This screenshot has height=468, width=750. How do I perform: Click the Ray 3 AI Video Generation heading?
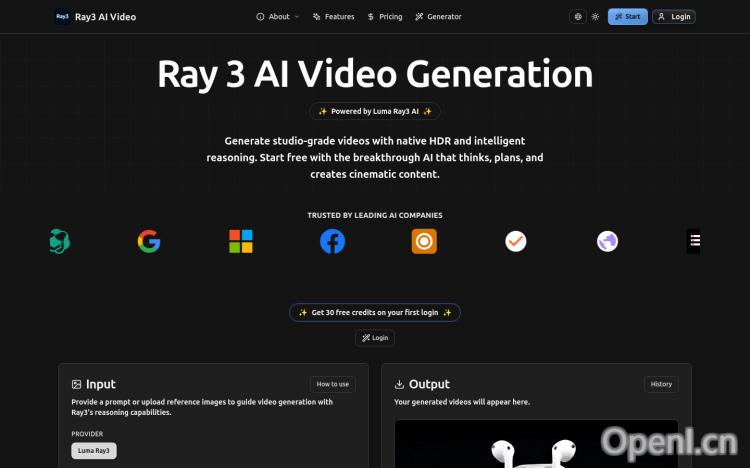click(375, 74)
